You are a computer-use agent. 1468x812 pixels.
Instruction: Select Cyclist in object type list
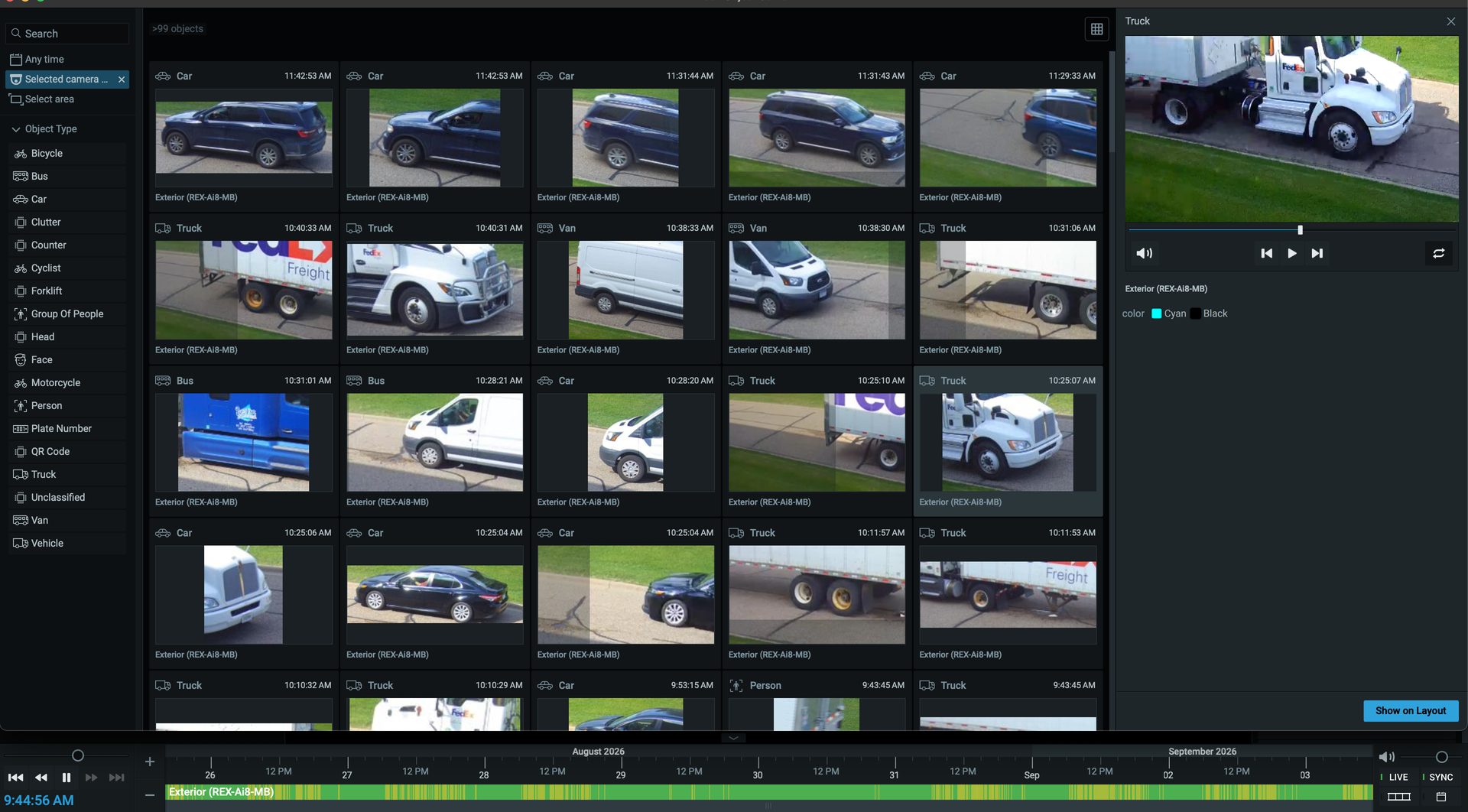click(67, 268)
